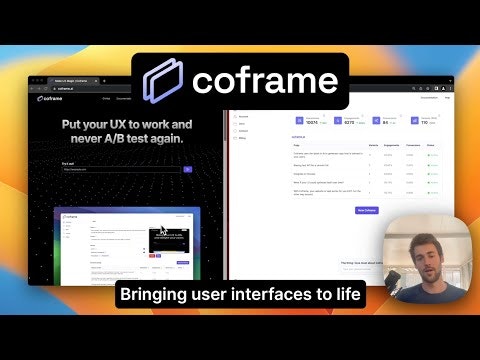The width and height of the screenshot is (480, 360).
Task: Click the first row's green Active status
Action: (433, 155)
